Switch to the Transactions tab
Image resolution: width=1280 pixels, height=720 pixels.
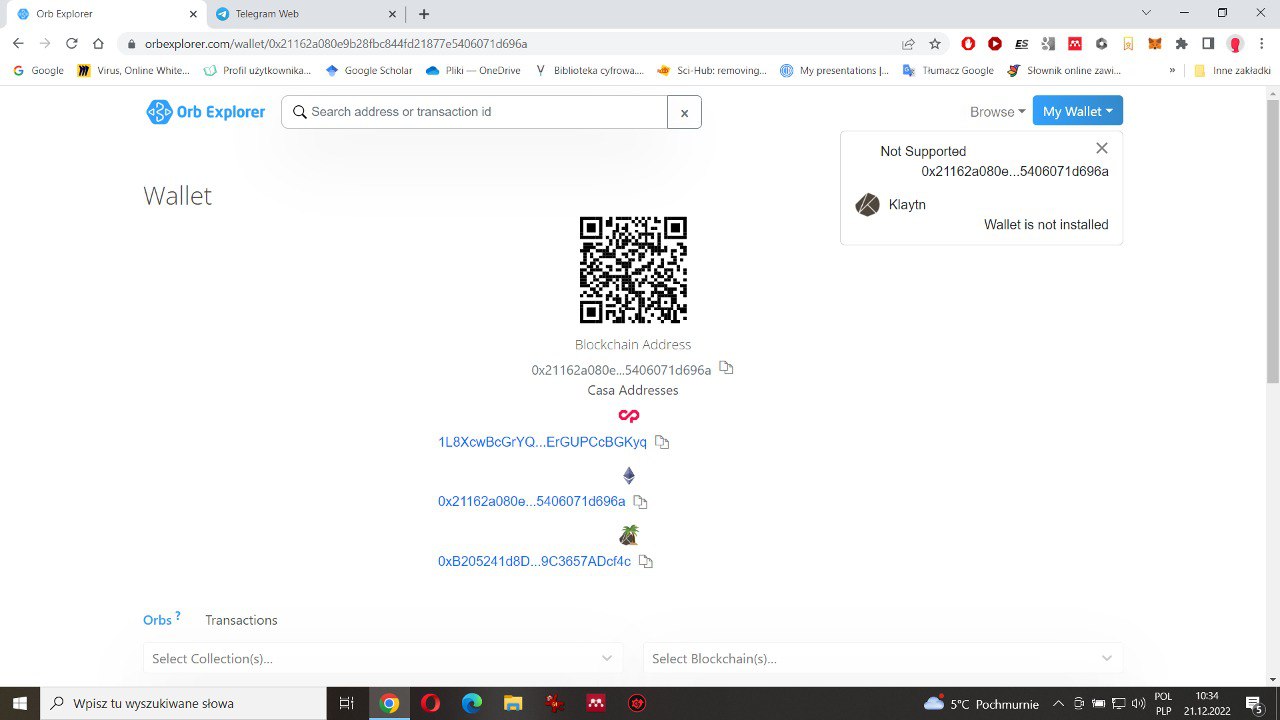pos(241,620)
